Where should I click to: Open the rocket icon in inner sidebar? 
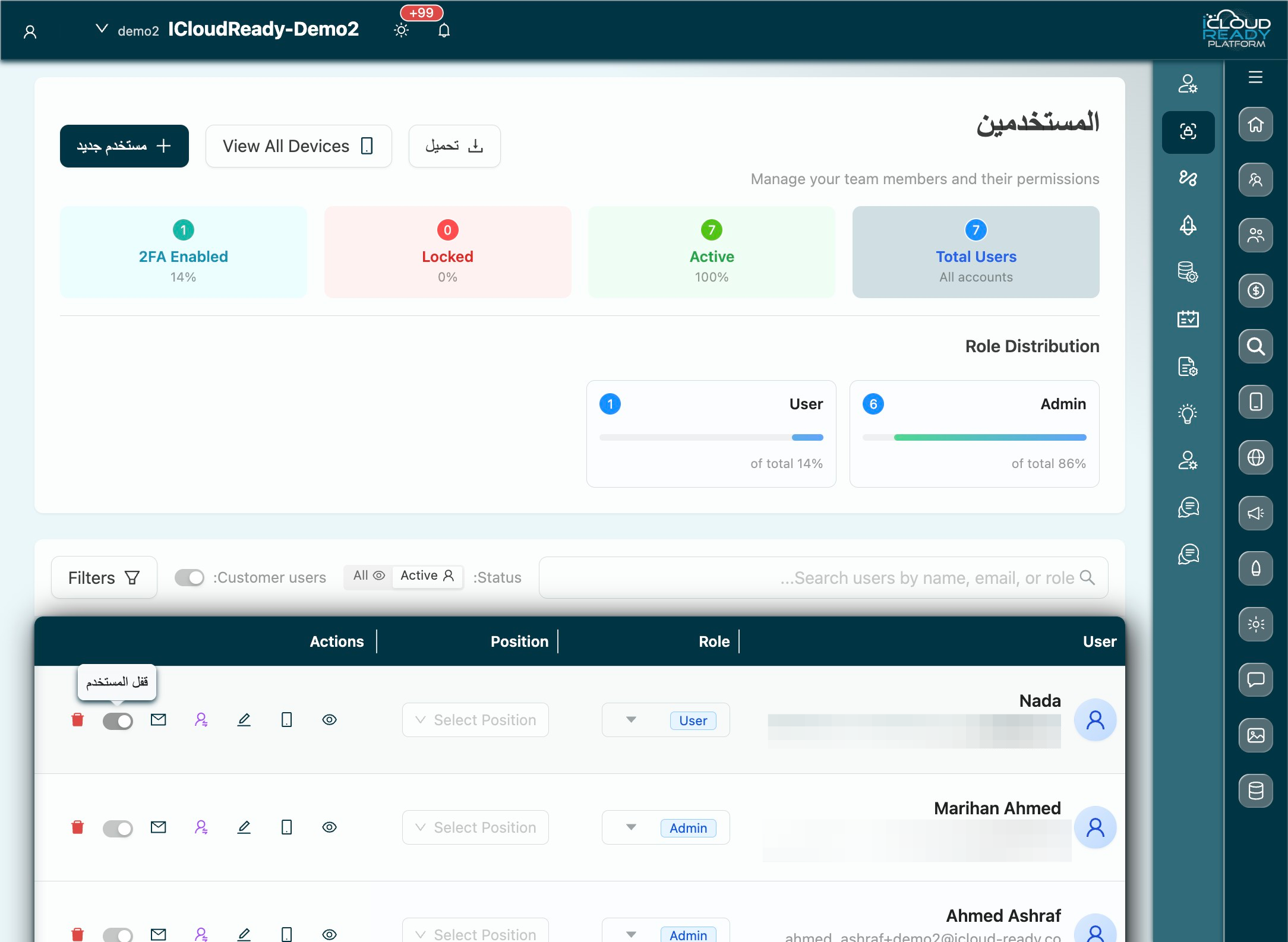1188,225
